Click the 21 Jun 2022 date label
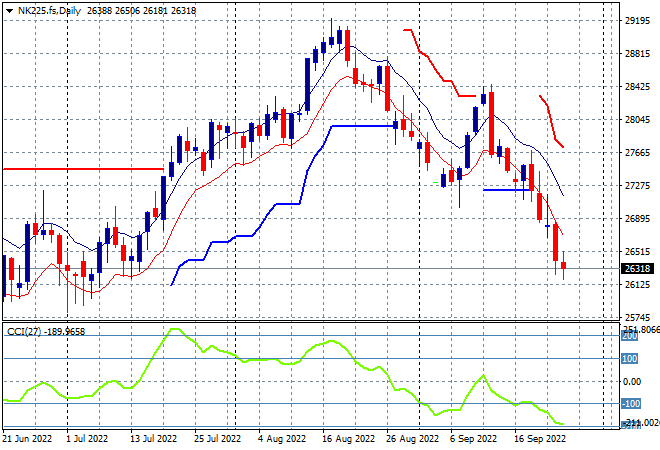Image resolution: width=660 pixels, height=450 pixels. coord(27,439)
